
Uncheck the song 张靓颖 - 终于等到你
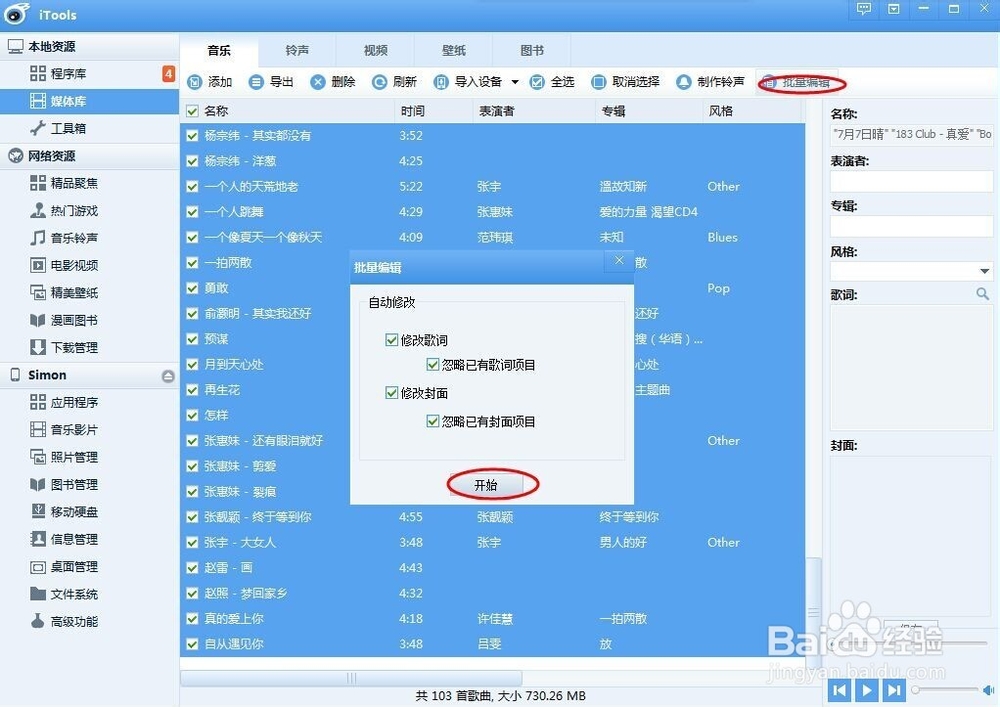click(192, 517)
